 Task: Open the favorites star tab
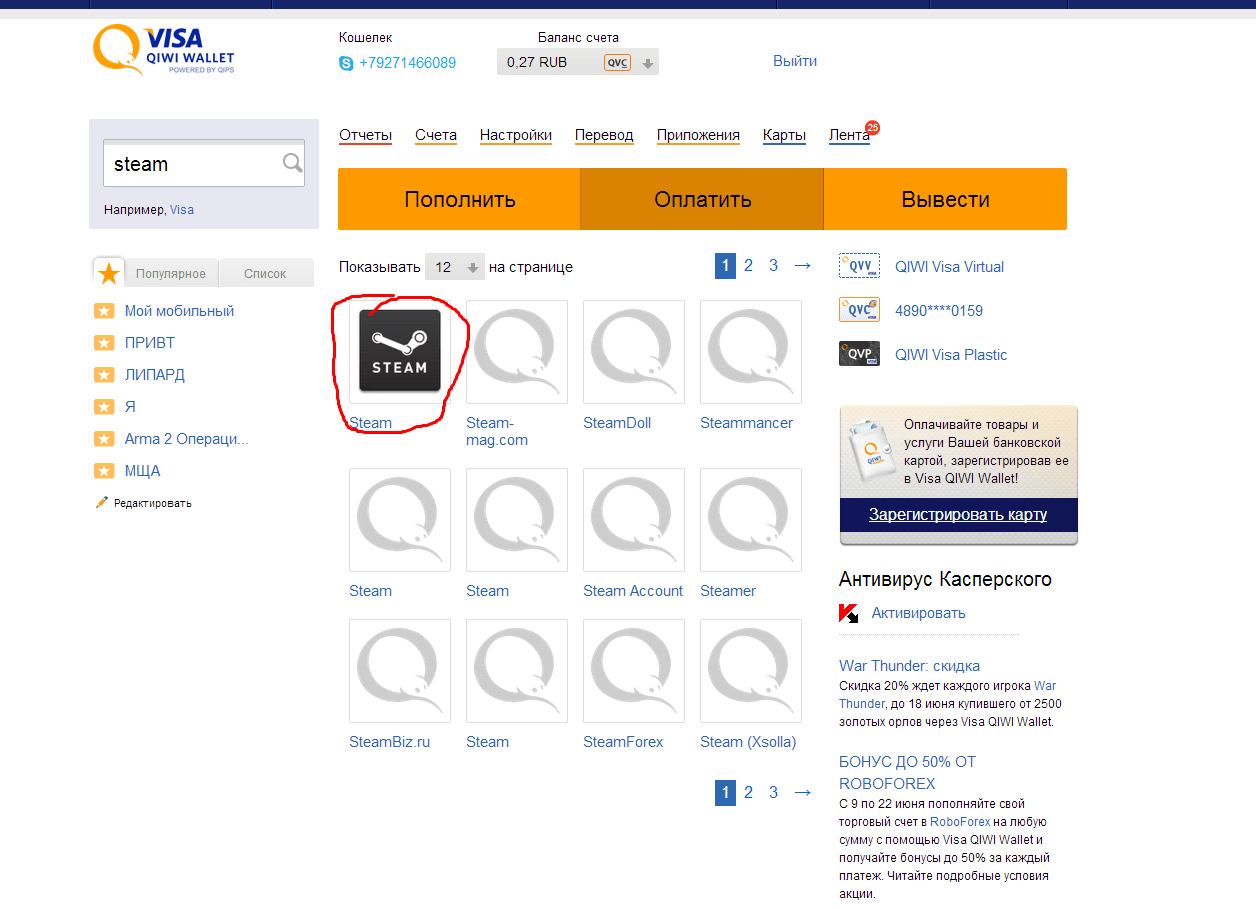(x=109, y=273)
